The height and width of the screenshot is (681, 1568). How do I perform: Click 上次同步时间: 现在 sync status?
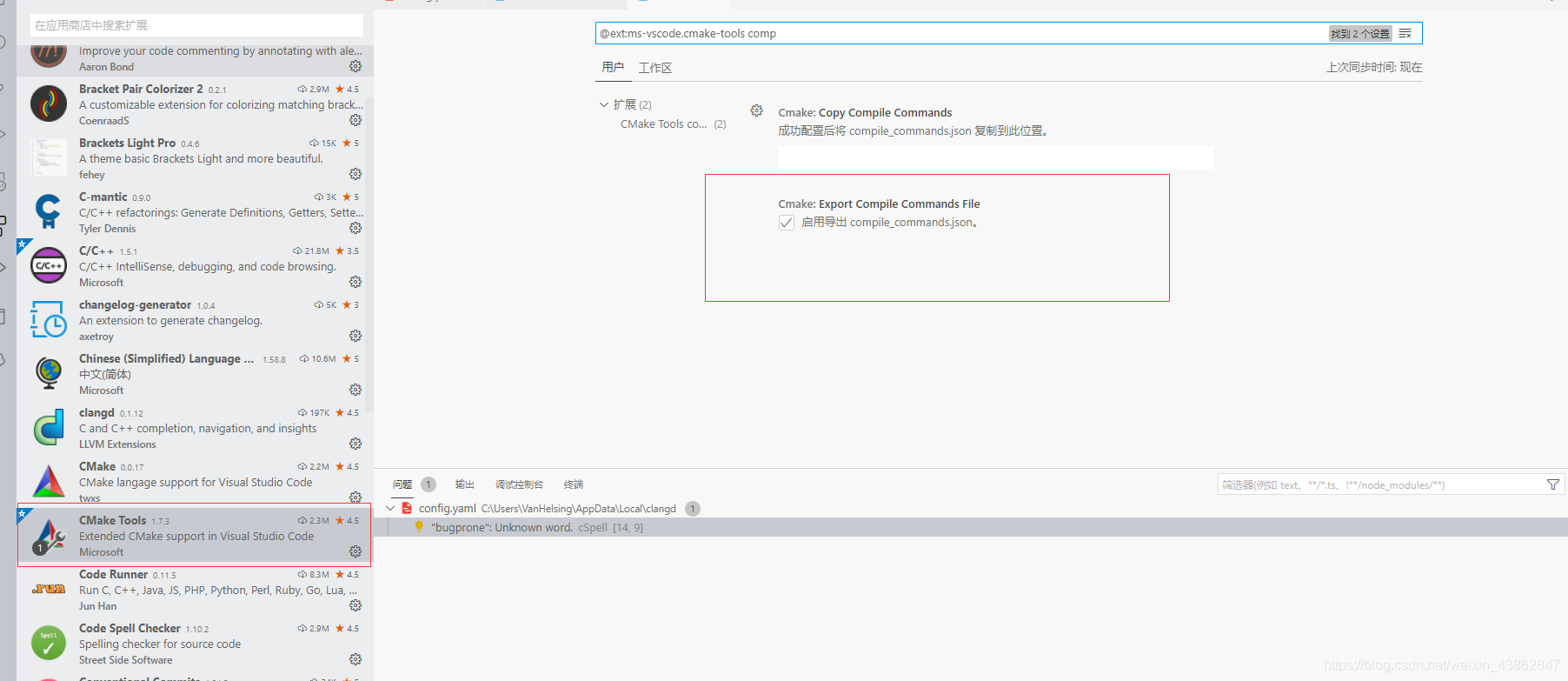[x=1374, y=67]
